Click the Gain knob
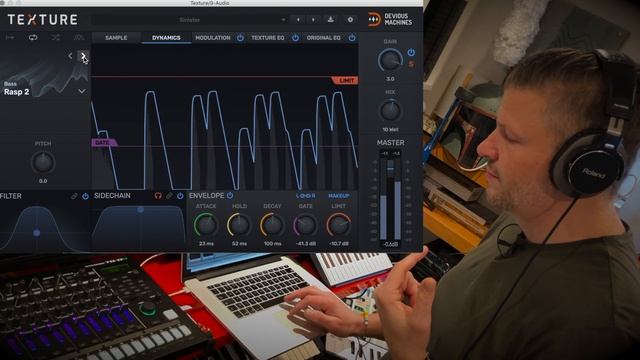 click(x=390, y=60)
